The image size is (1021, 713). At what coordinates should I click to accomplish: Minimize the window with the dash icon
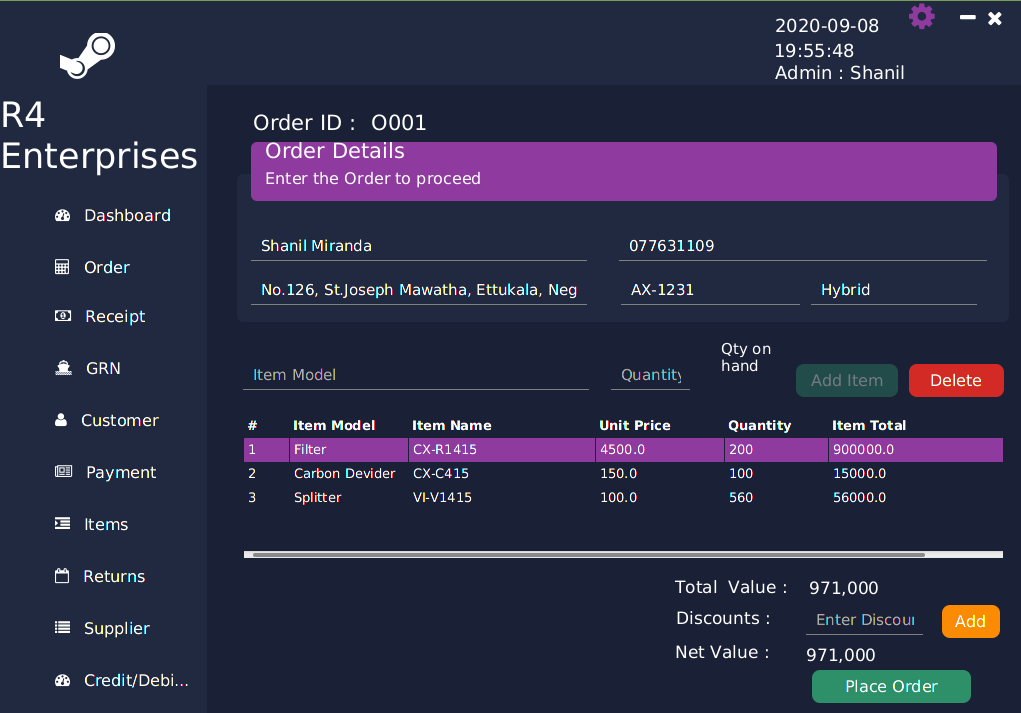click(x=968, y=18)
